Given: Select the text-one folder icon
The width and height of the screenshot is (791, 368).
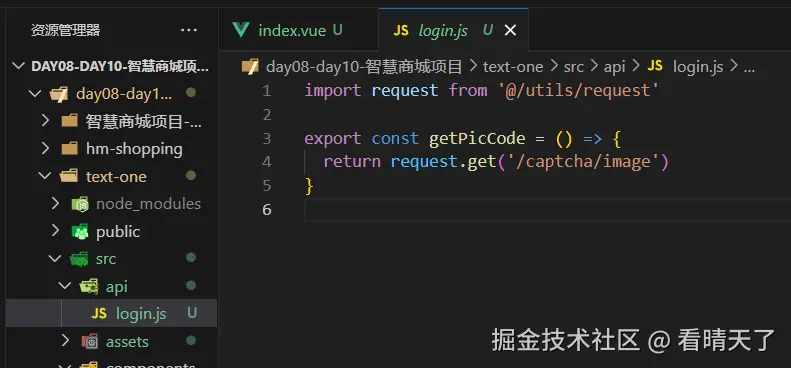Looking at the screenshot, I should (69, 176).
